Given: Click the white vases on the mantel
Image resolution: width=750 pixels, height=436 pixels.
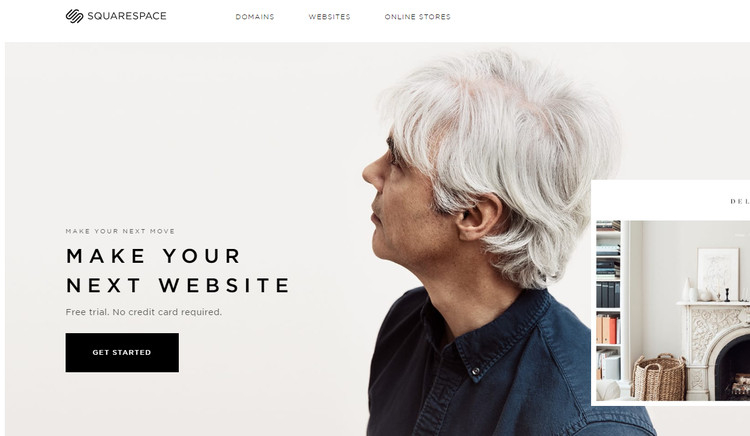Looking at the screenshot, I should tap(689, 290).
